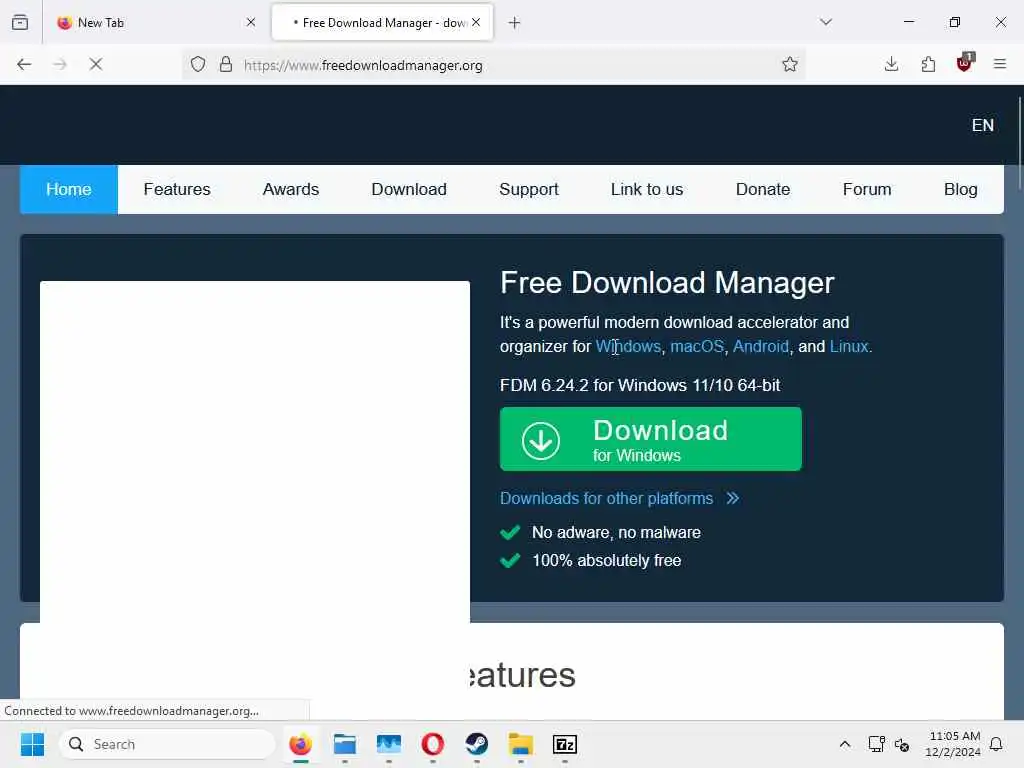Open the Features menu item

click(x=177, y=189)
